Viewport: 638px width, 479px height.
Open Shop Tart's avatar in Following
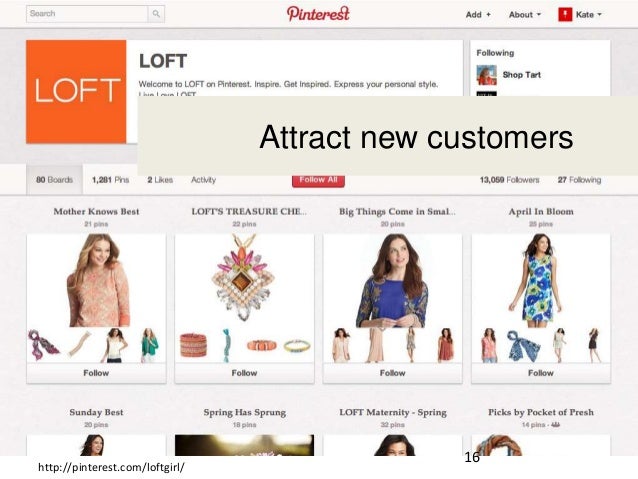pos(487,75)
